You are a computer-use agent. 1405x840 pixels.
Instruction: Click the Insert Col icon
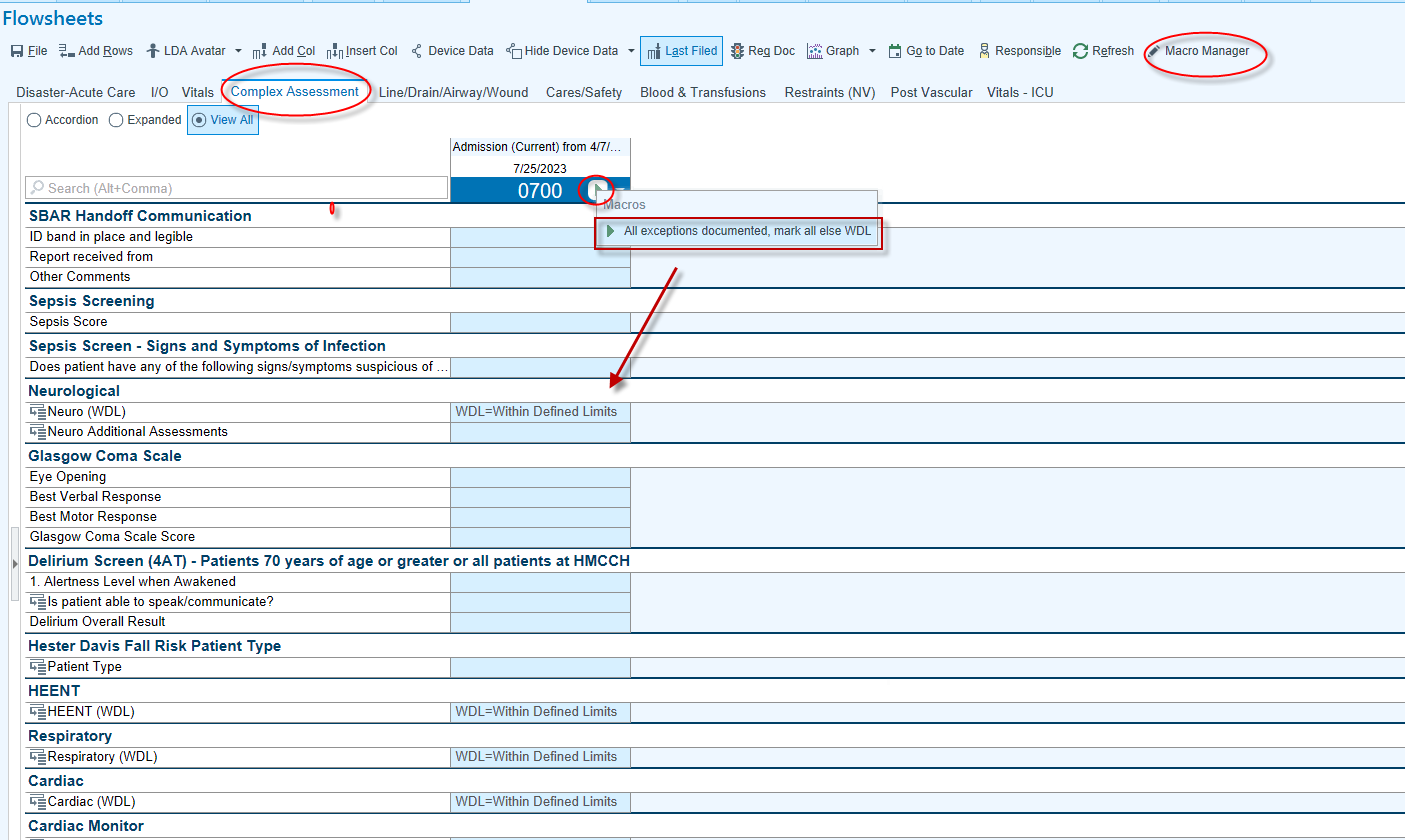pos(335,51)
